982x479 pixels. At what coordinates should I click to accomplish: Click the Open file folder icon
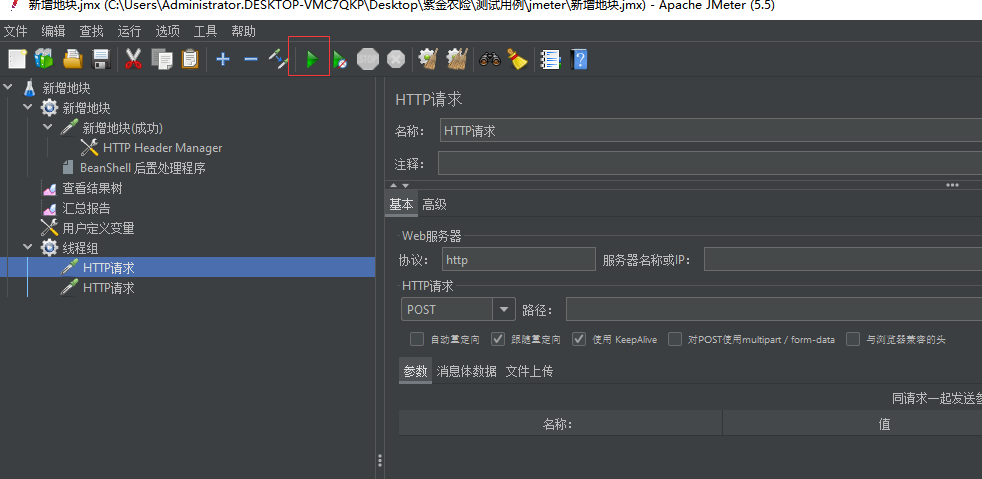pos(73,60)
